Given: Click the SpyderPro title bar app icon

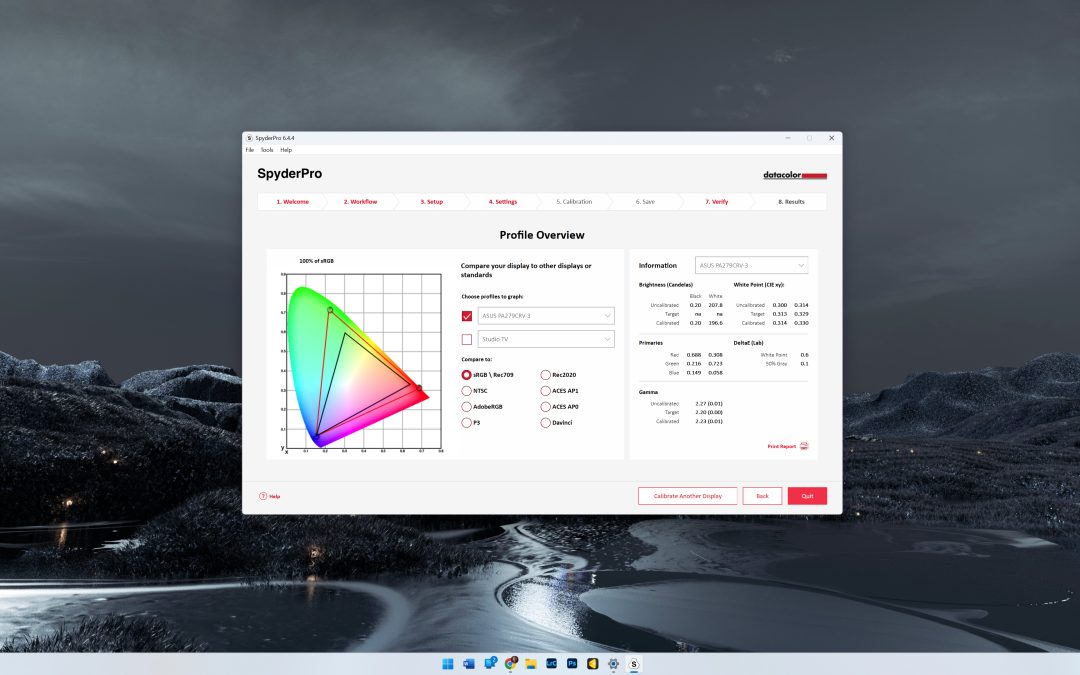Looking at the screenshot, I should pos(249,138).
